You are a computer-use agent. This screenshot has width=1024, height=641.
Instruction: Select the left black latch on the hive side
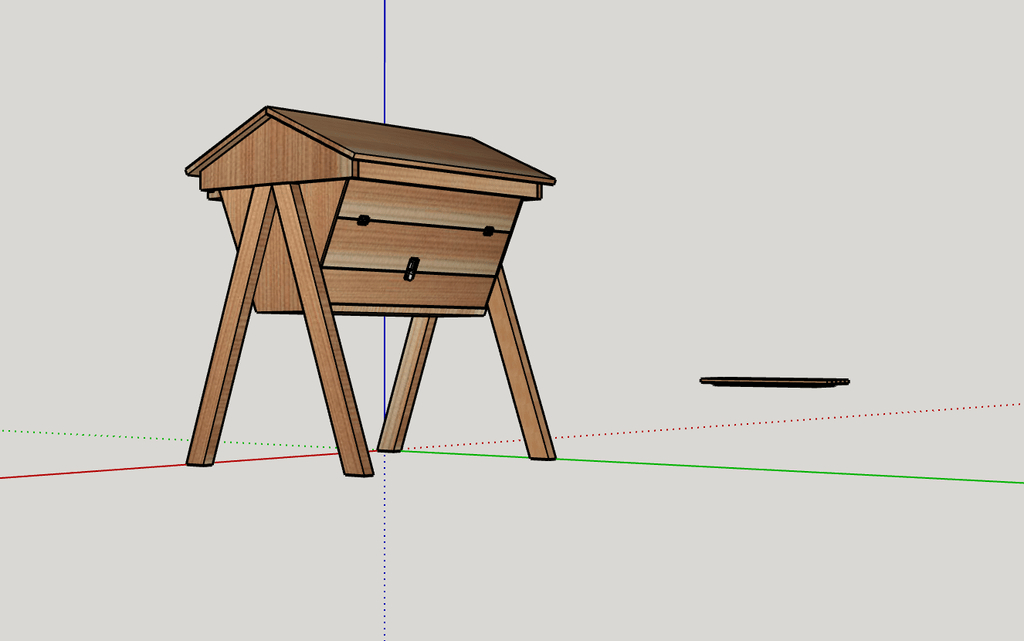click(x=363, y=220)
